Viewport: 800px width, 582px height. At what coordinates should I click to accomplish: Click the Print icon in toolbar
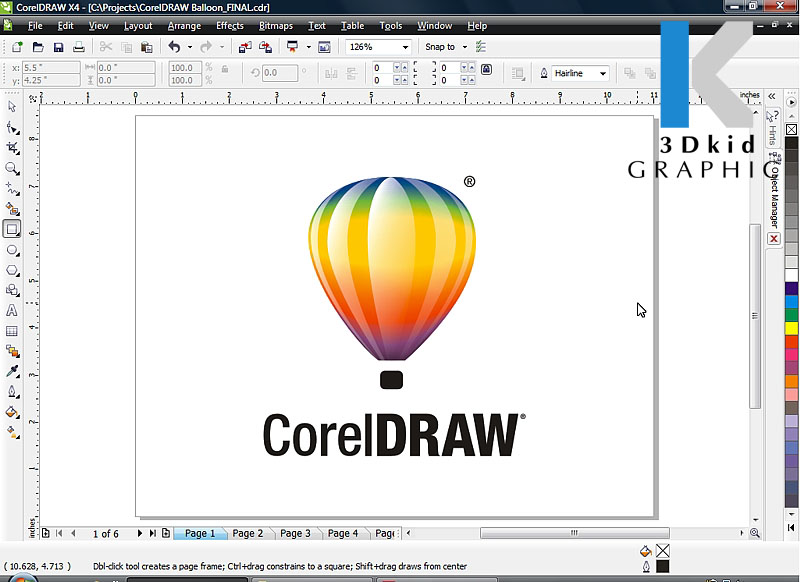78,47
